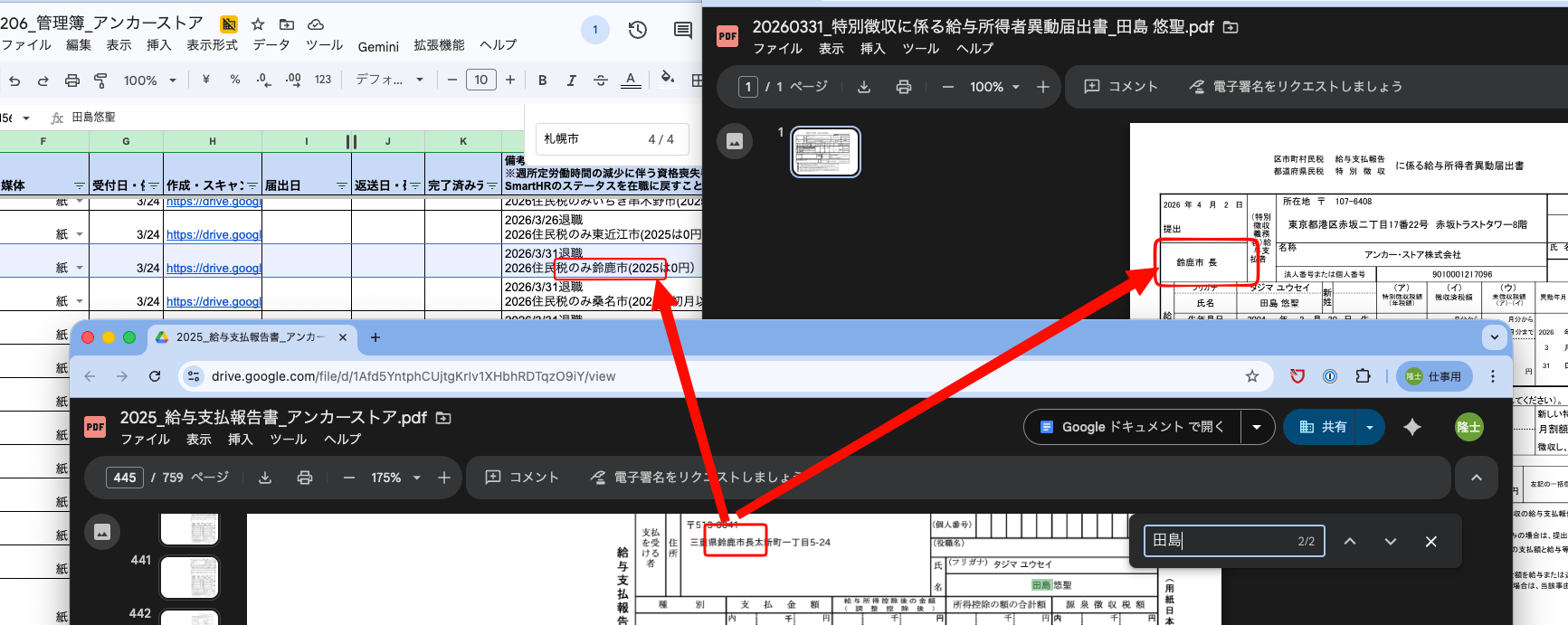Apply percent format in Sheets
Viewport: 1568px width, 625px height.
coord(235,80)
